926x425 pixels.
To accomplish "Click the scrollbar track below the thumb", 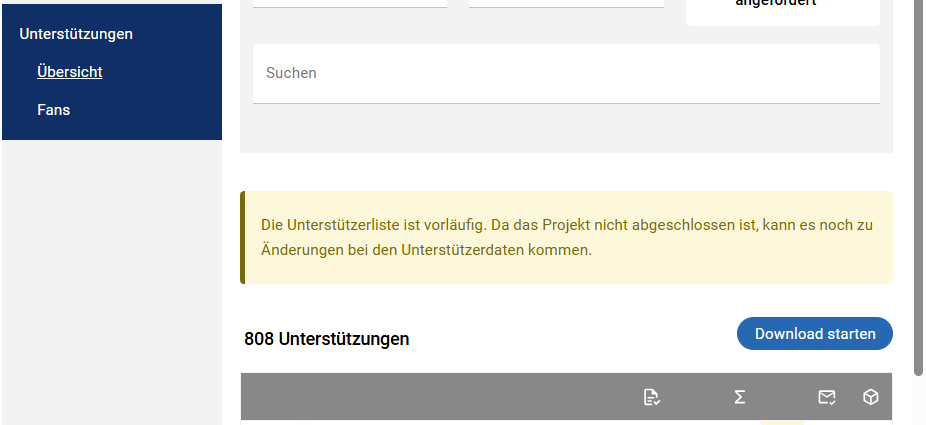I will point(919,400).
